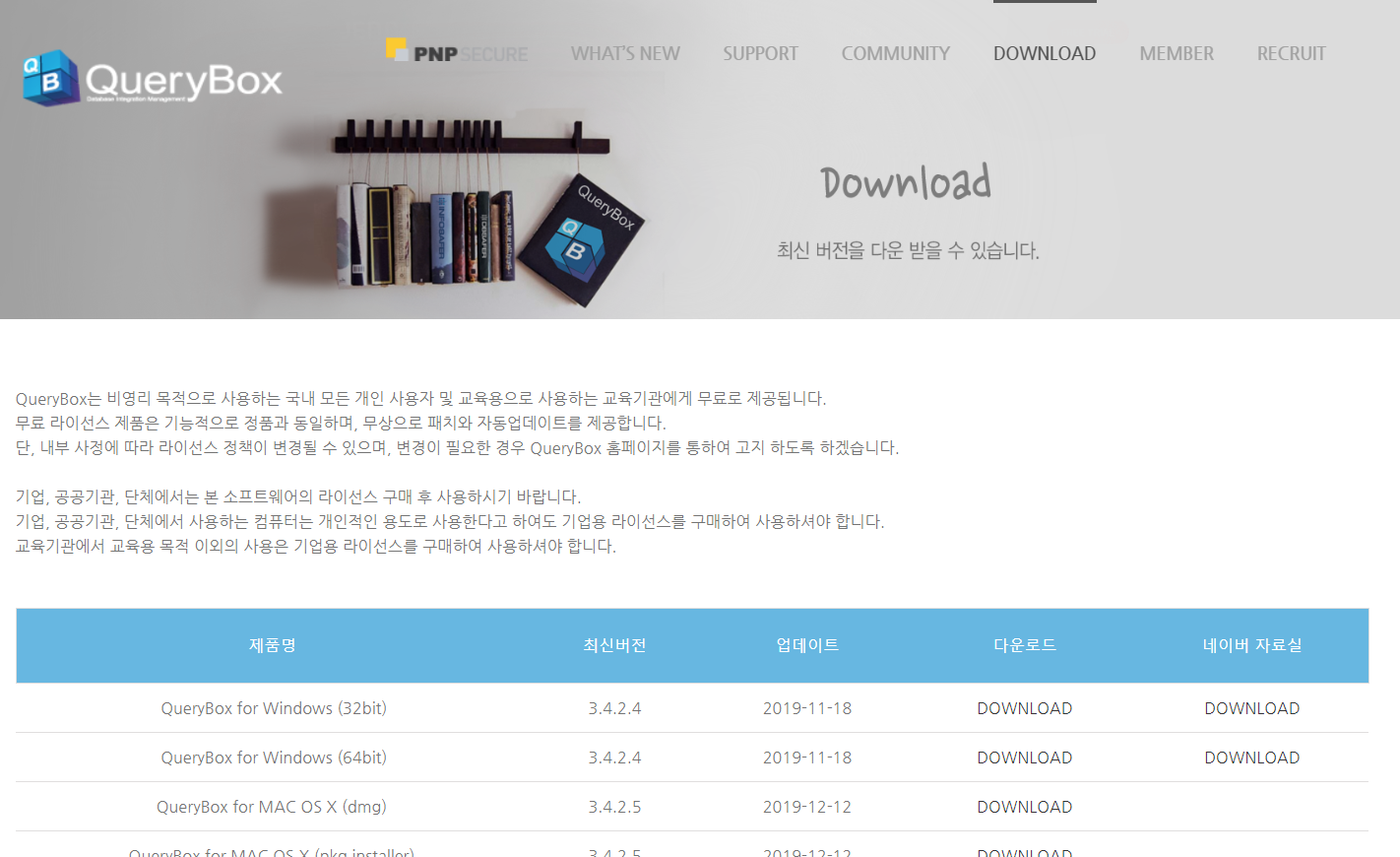Click date 2019-11-18 in the 32bit row
Viewport: 1400px width, 857px height.
point(807,708)
